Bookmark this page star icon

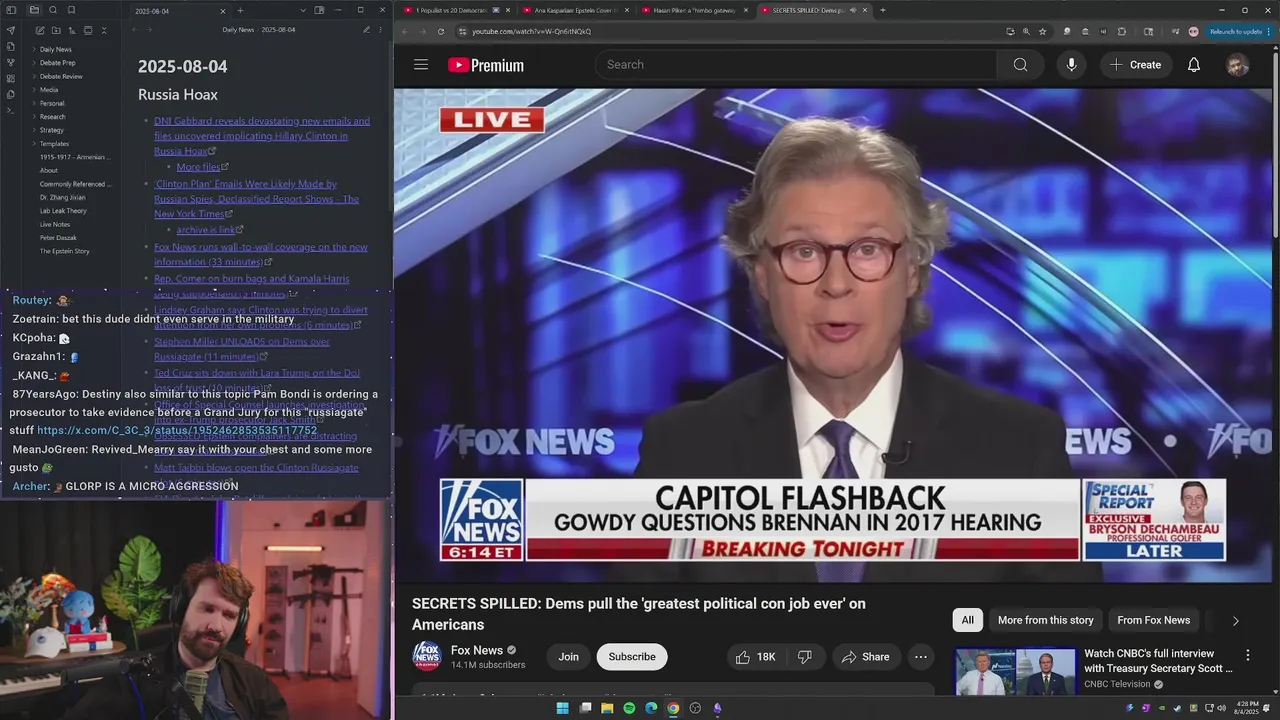point(1042,31)
